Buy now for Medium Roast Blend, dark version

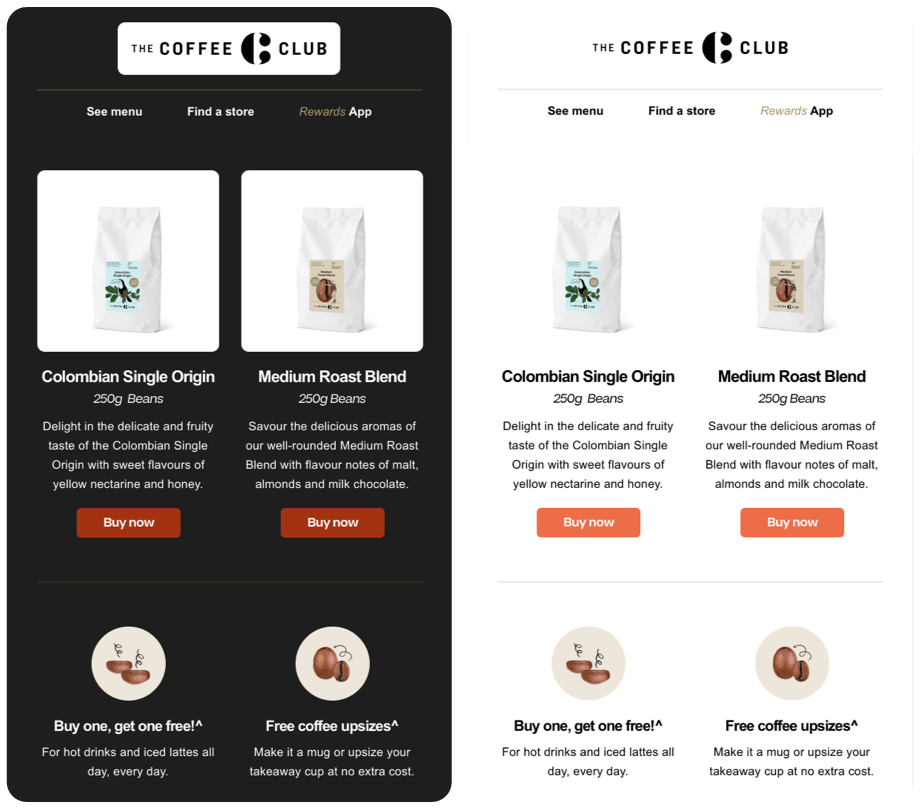[333, 523]
